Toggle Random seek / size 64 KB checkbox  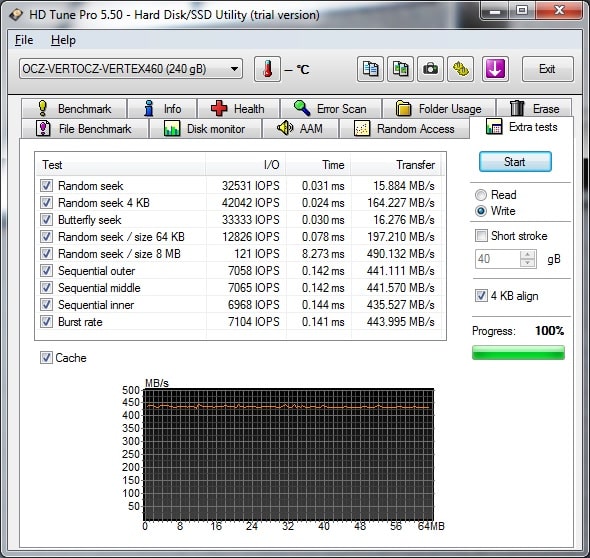[46, 237]
